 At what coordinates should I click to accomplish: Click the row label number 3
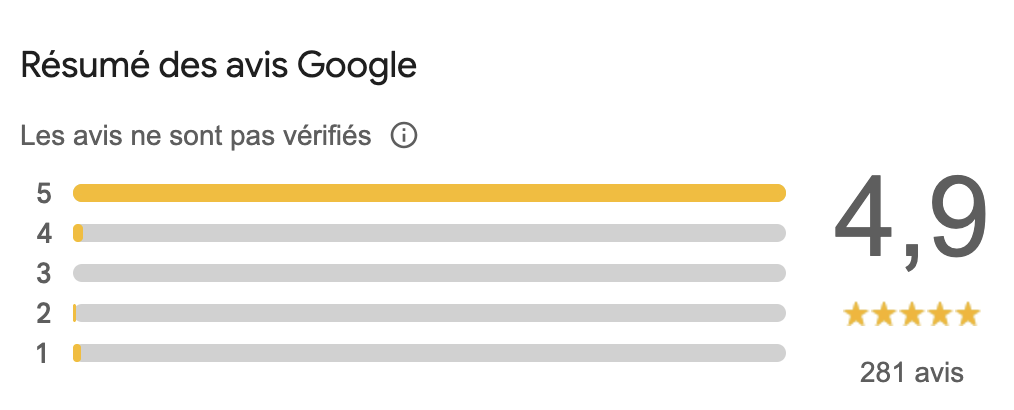(x=43, y=274)
